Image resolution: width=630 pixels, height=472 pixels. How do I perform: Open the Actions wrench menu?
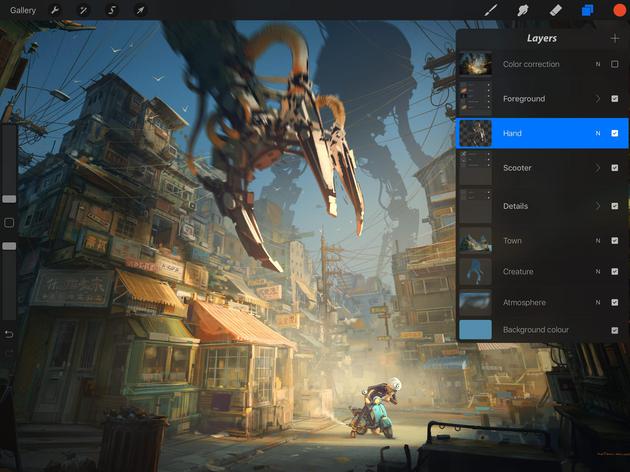pos(55,10)
